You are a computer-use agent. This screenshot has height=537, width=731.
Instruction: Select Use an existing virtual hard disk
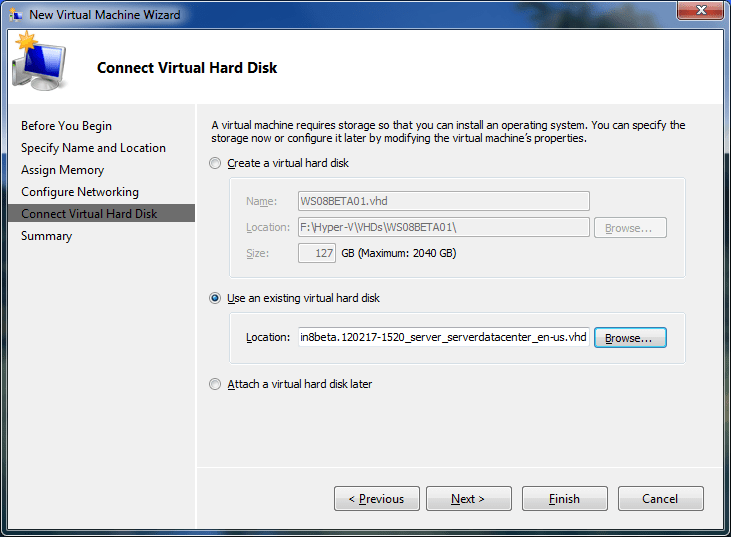coord(216,298)
